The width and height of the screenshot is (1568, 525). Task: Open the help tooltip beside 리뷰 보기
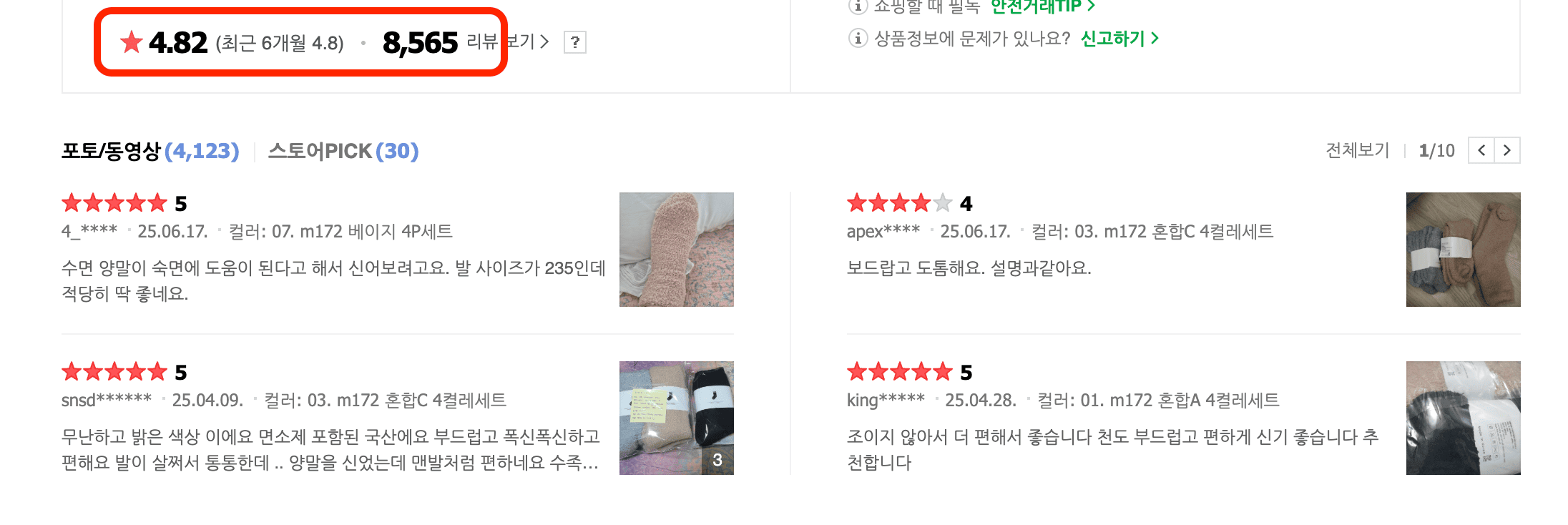574,42
